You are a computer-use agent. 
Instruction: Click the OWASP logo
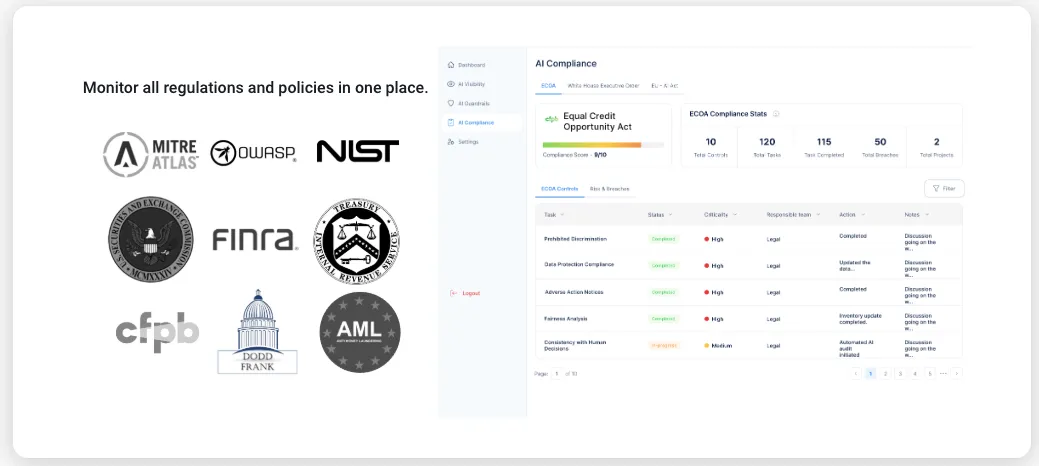(253, 153)
